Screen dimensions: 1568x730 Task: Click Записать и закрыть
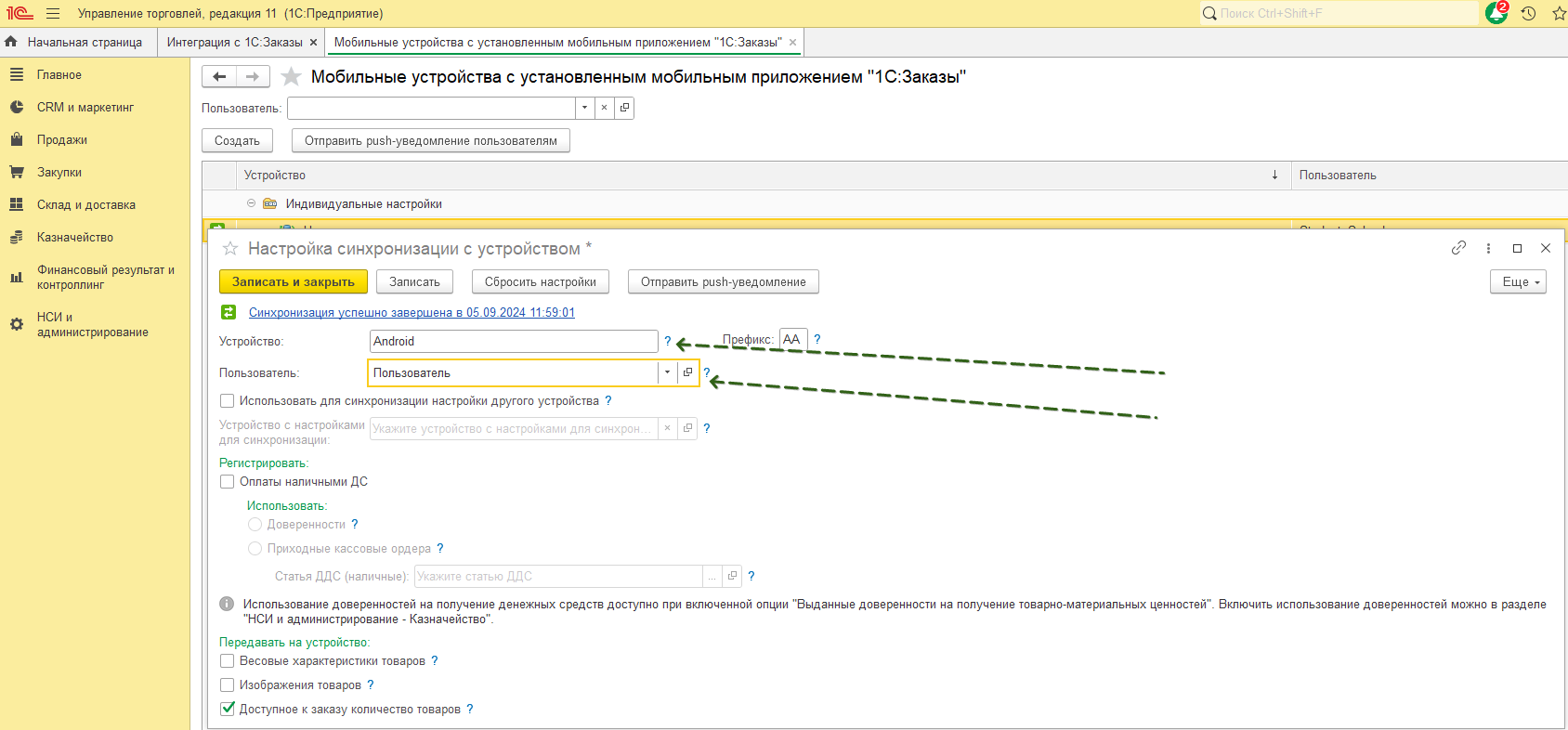294,282
